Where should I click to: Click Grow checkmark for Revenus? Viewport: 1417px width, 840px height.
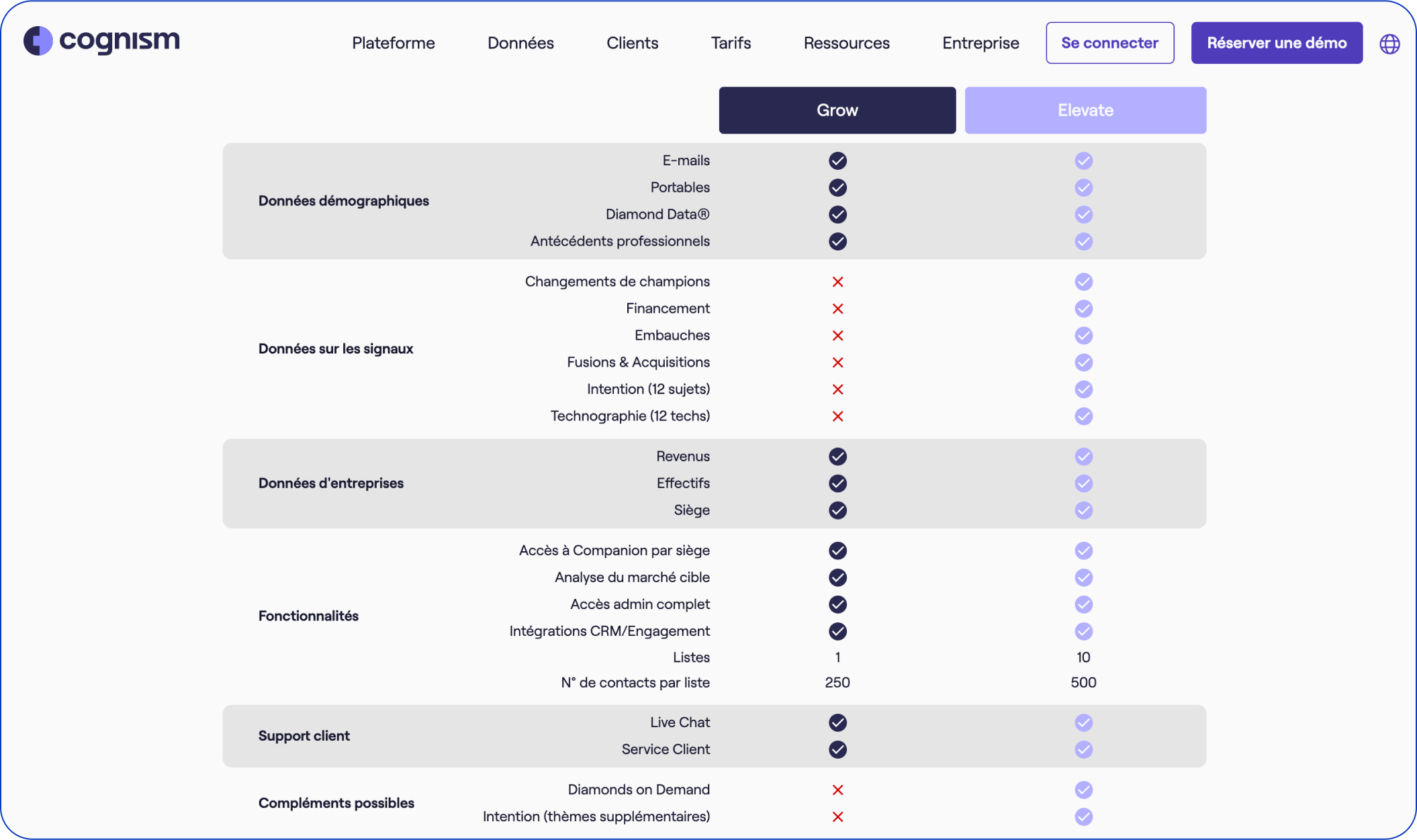pos(837,457)
